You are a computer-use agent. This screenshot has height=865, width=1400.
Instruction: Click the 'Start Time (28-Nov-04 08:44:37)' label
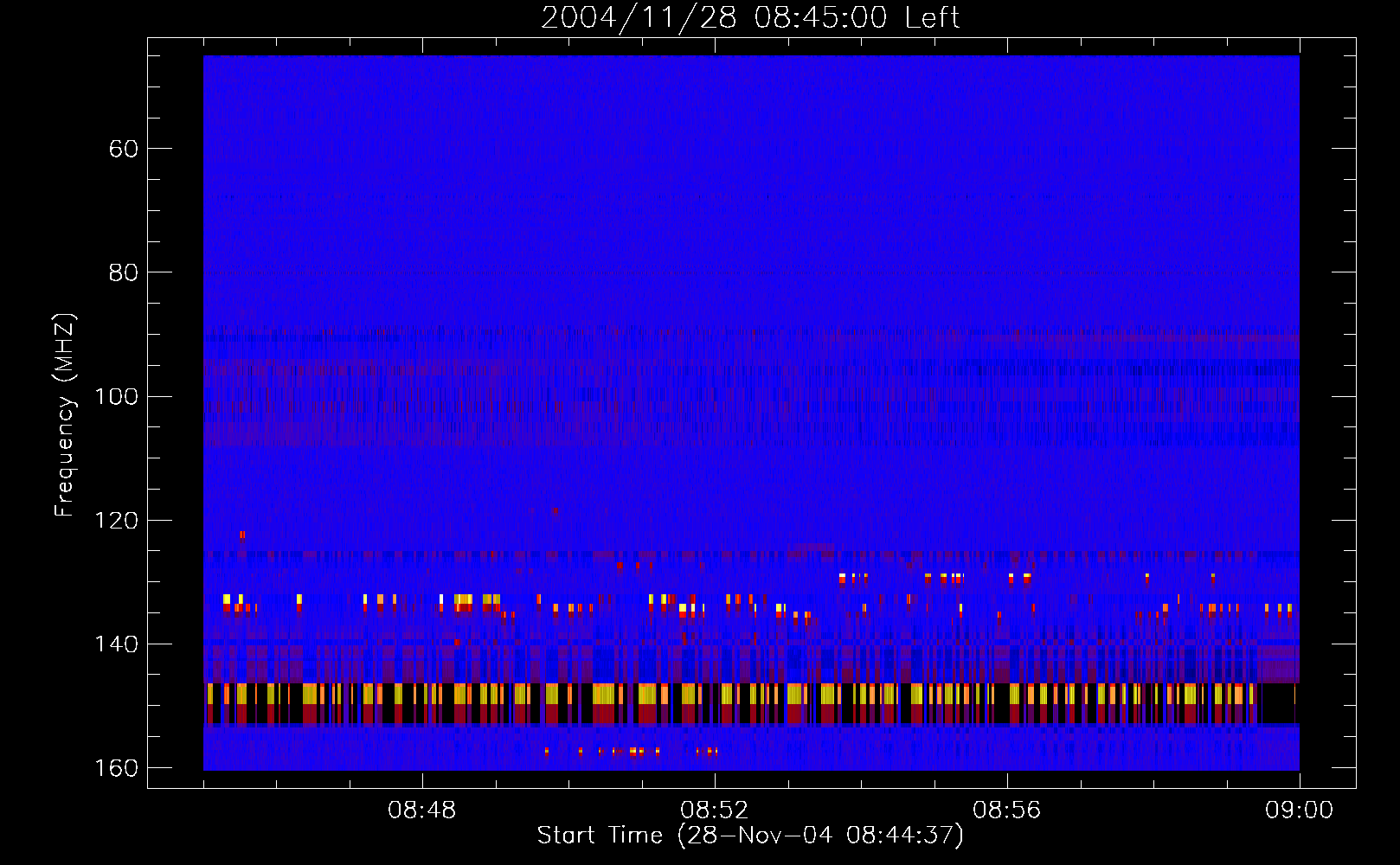coord(750,836)
